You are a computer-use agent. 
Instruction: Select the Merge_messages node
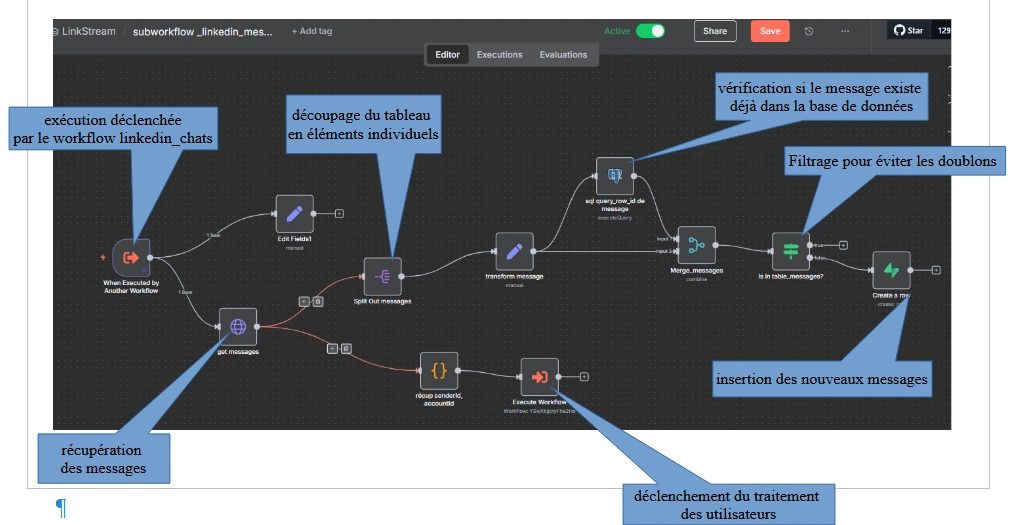tap(696, 245)
